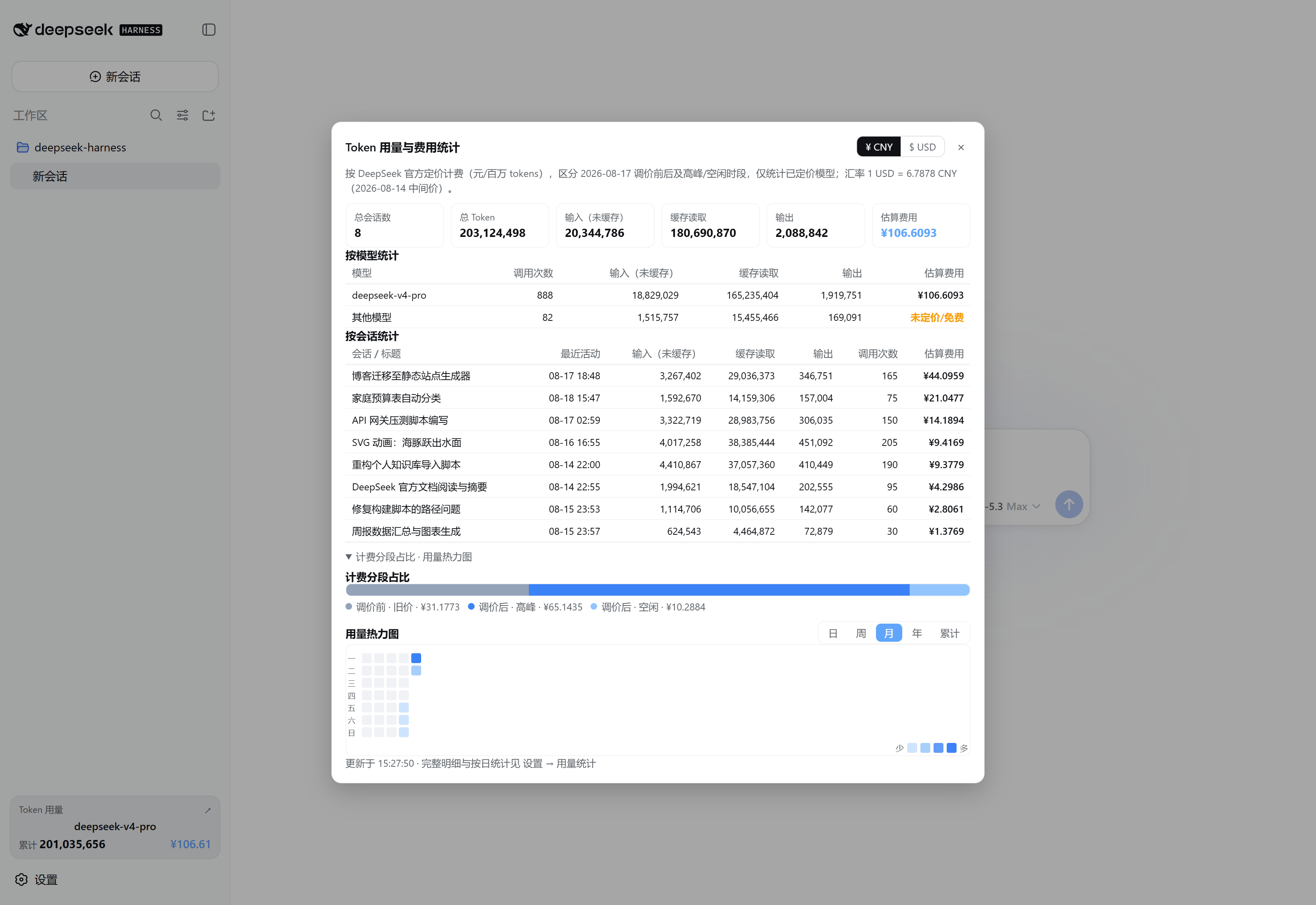Click the deepseek-harness folder icon
The image size is (1316, 905).
(23, 147)
